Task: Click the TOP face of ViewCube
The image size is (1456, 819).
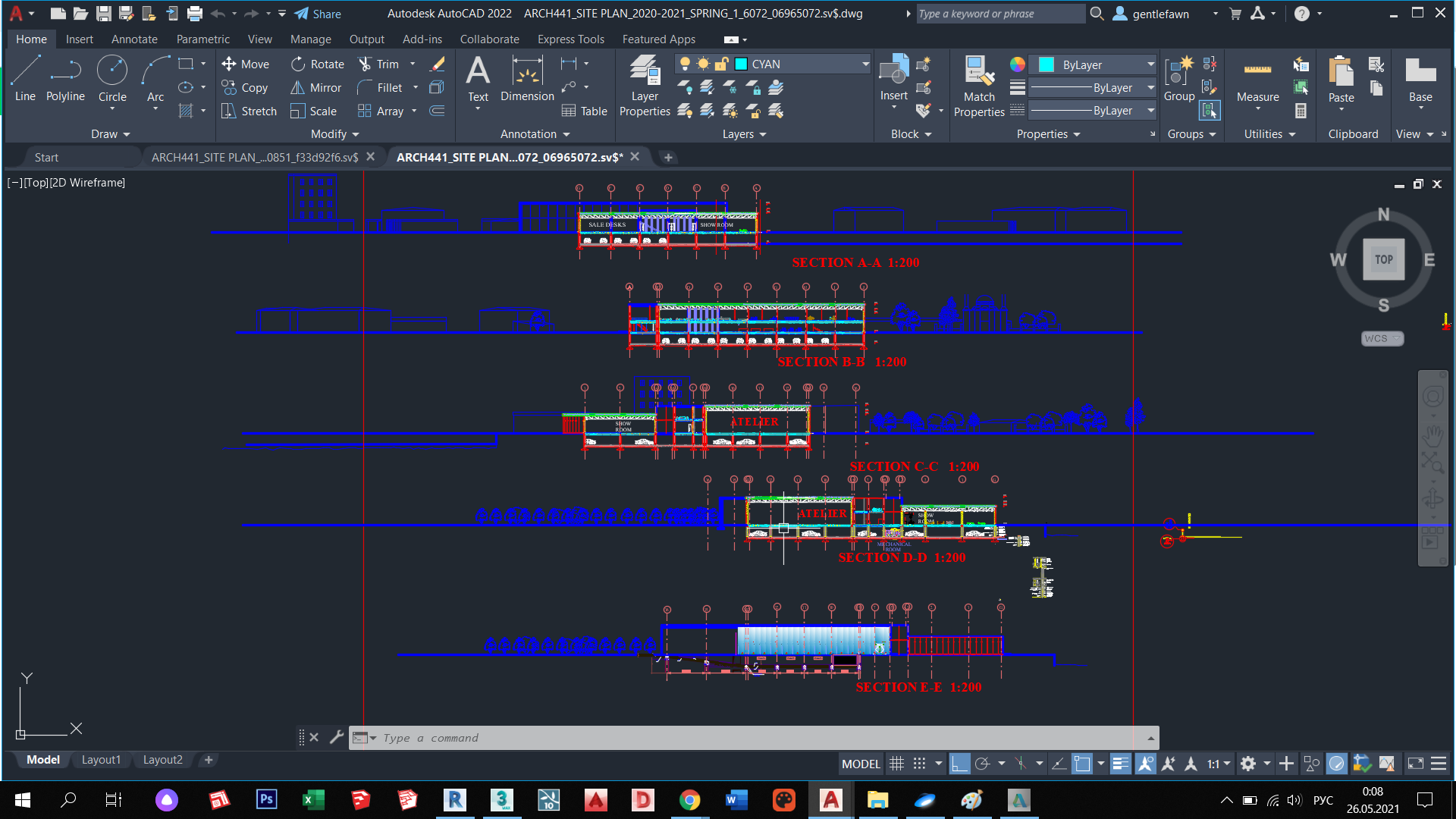Action: 1383,259
